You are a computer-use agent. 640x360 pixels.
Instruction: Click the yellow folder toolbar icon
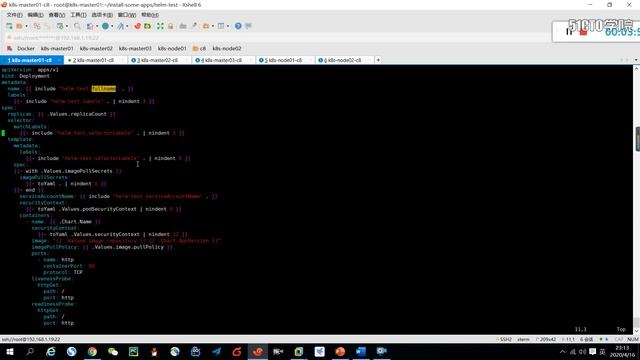(206, 26)
